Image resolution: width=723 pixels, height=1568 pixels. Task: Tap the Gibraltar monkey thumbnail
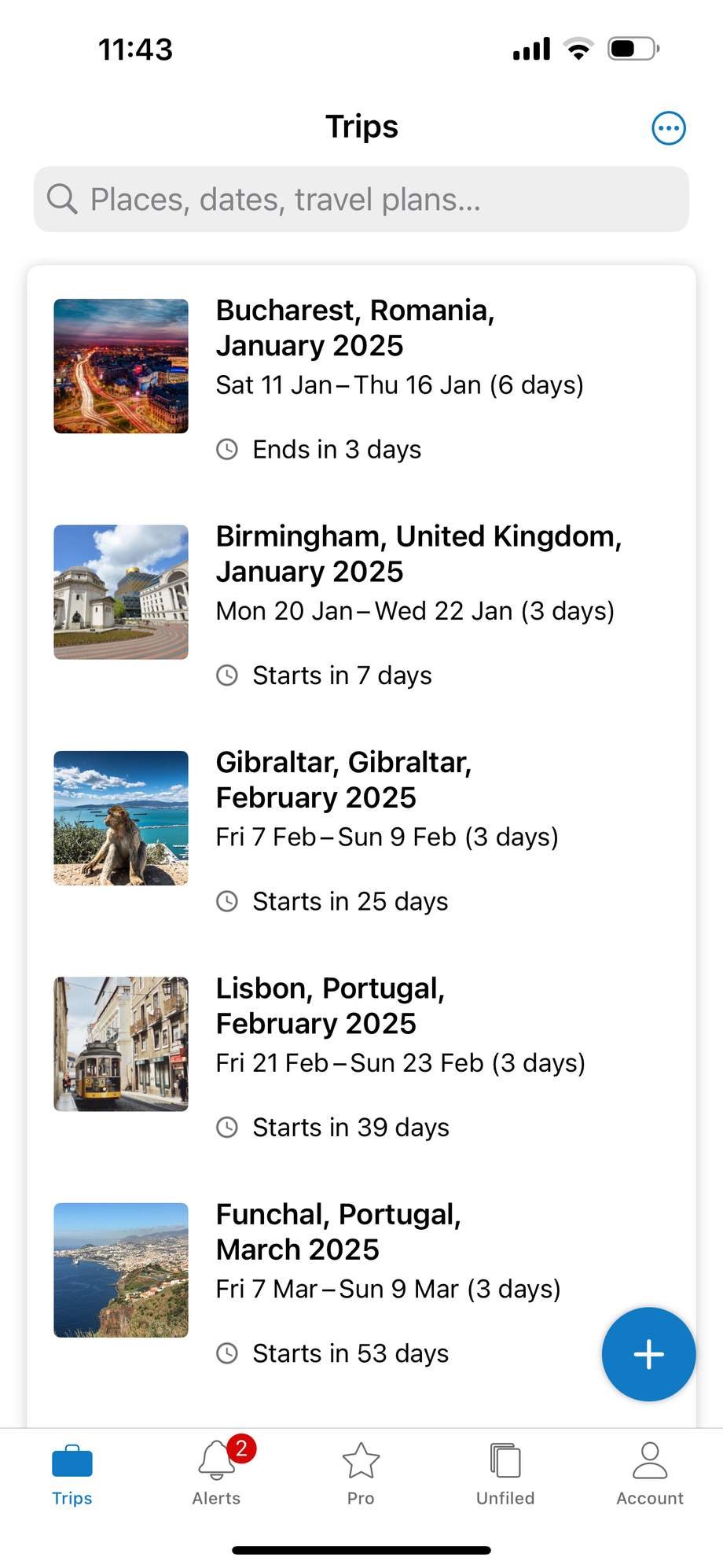(121, 818)
